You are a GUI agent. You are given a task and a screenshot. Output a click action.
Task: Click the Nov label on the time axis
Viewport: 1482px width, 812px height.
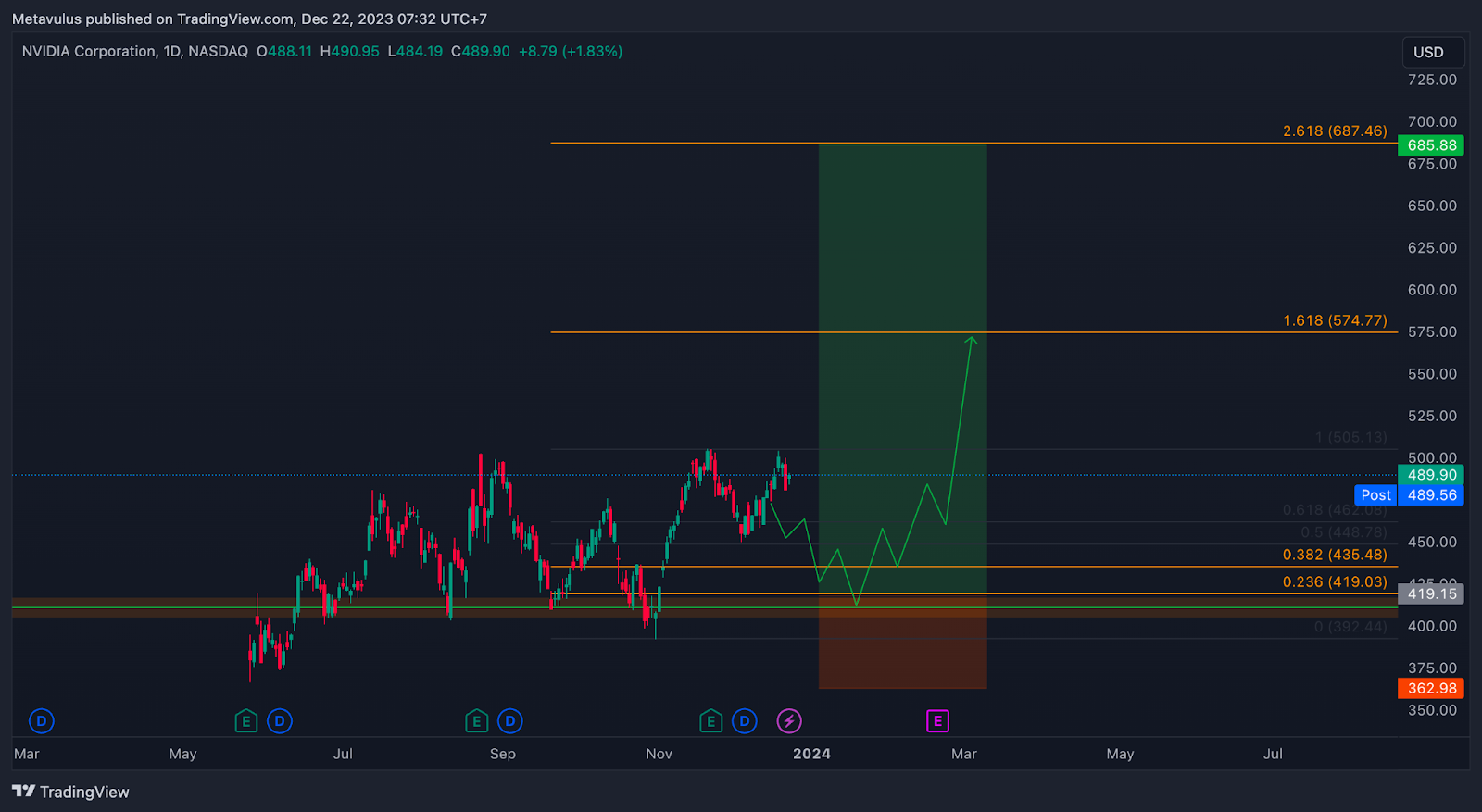pos(659,754)
